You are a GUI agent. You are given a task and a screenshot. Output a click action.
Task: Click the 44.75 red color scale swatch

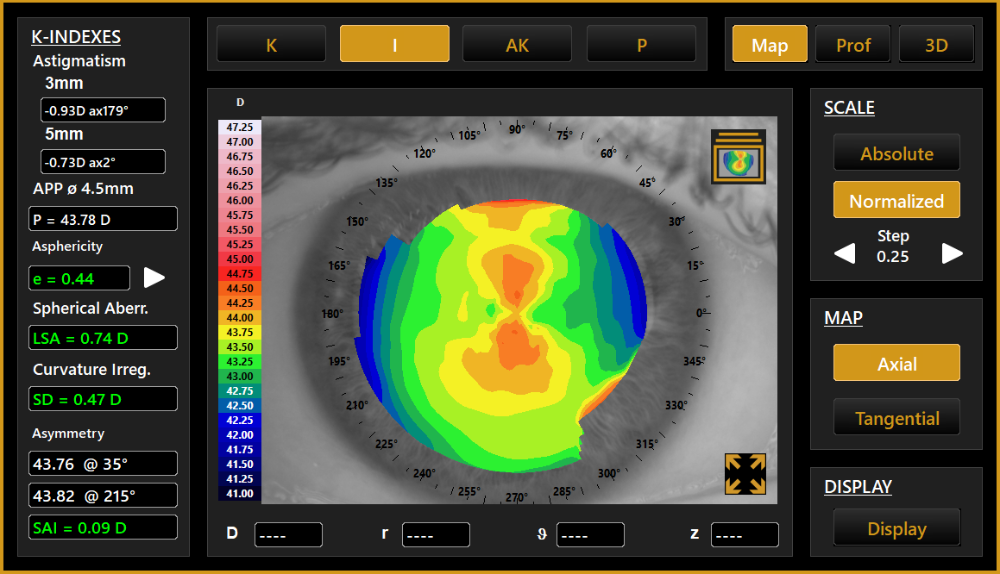pos(240,273)
